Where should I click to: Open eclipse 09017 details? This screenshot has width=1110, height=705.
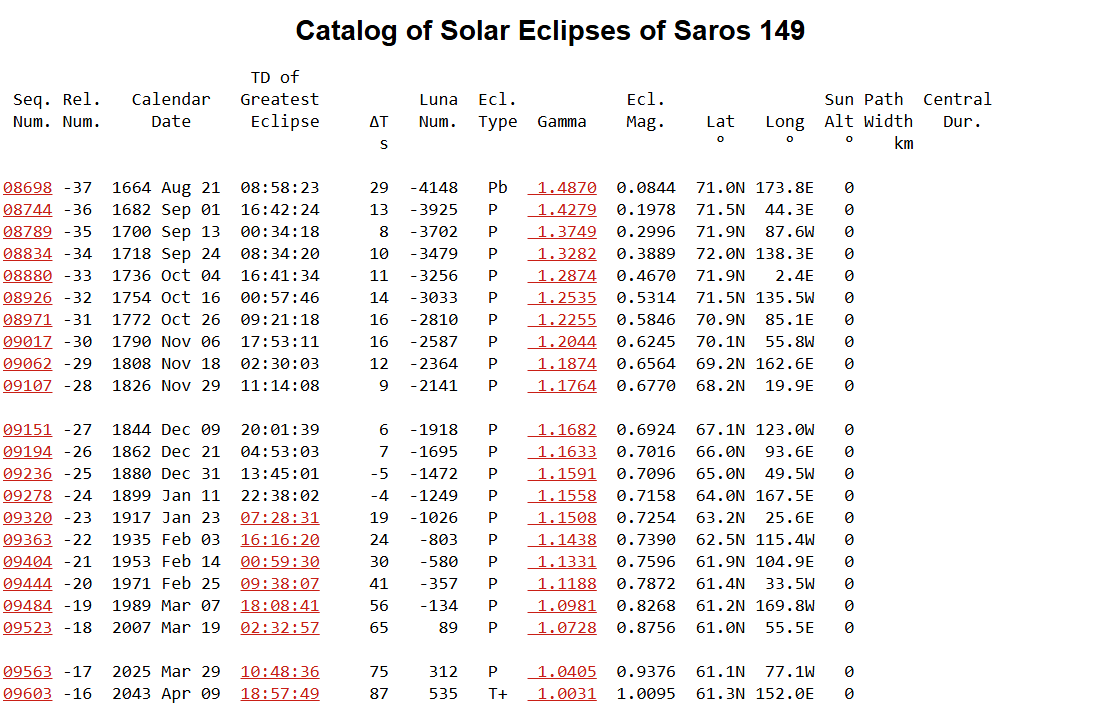(x=28, y=341)
